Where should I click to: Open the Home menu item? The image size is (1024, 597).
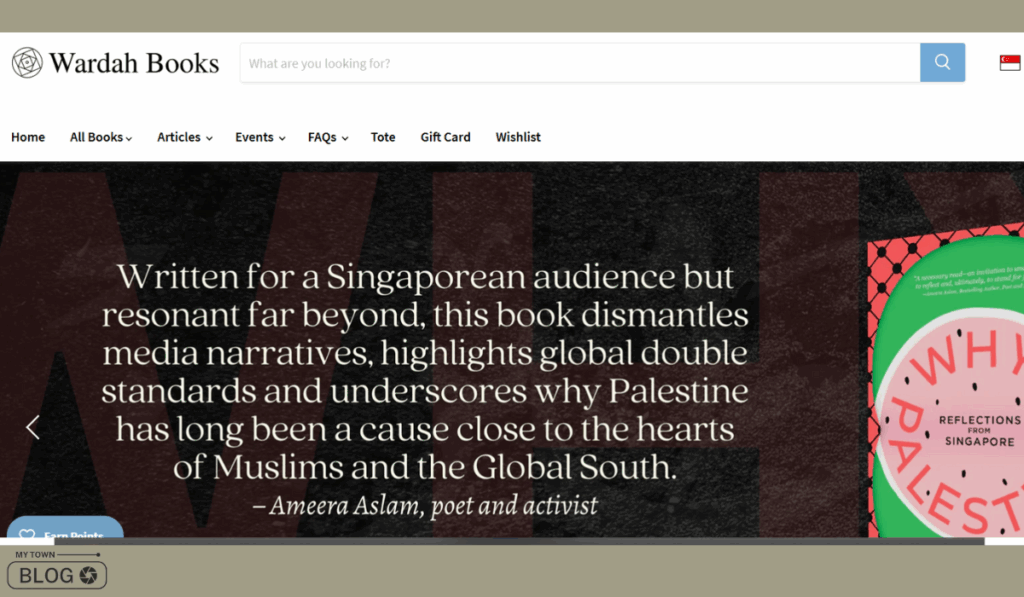coord(28,137)
